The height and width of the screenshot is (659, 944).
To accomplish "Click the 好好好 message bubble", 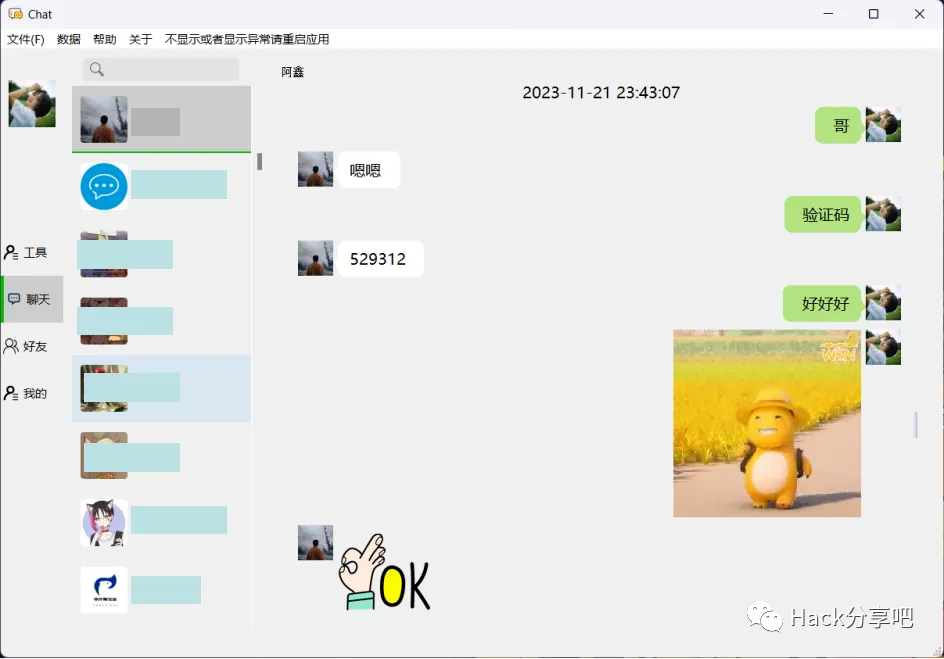I will coord(822,303).
